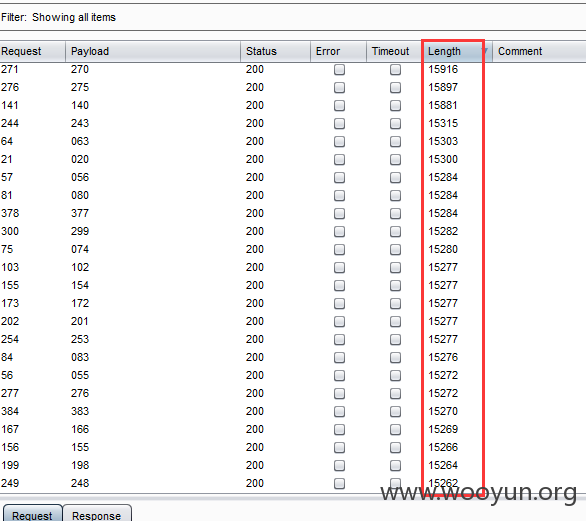Open the filter bar showing all items
586x521 pixels.
pos(293,17)
